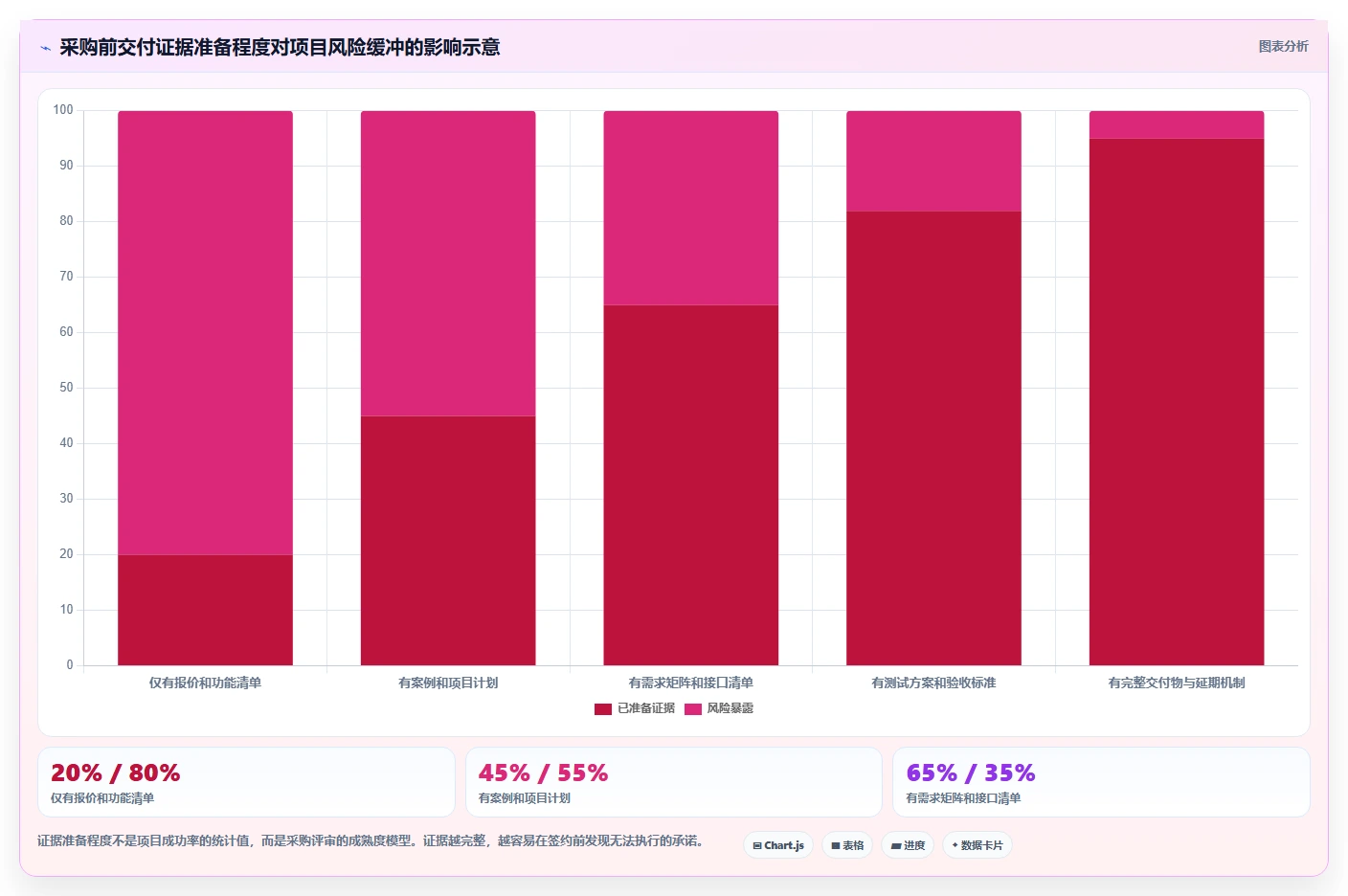Click x-axis label 有测试方案和验收标准

pos(933,683)
